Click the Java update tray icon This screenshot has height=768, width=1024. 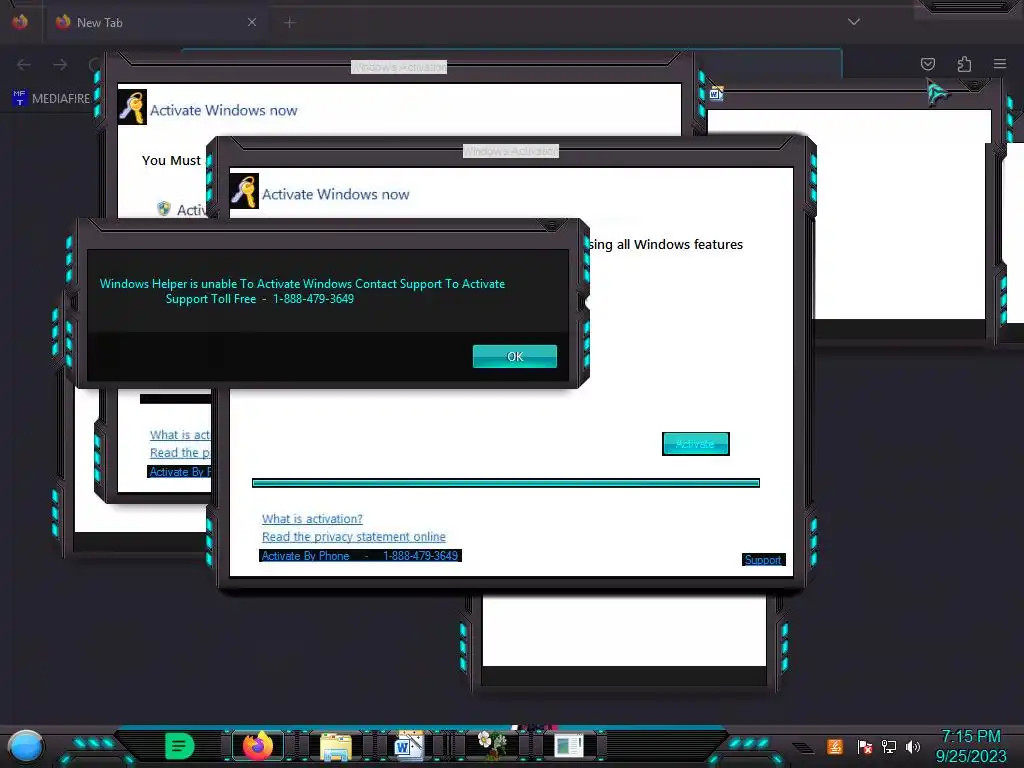(835, 746)
